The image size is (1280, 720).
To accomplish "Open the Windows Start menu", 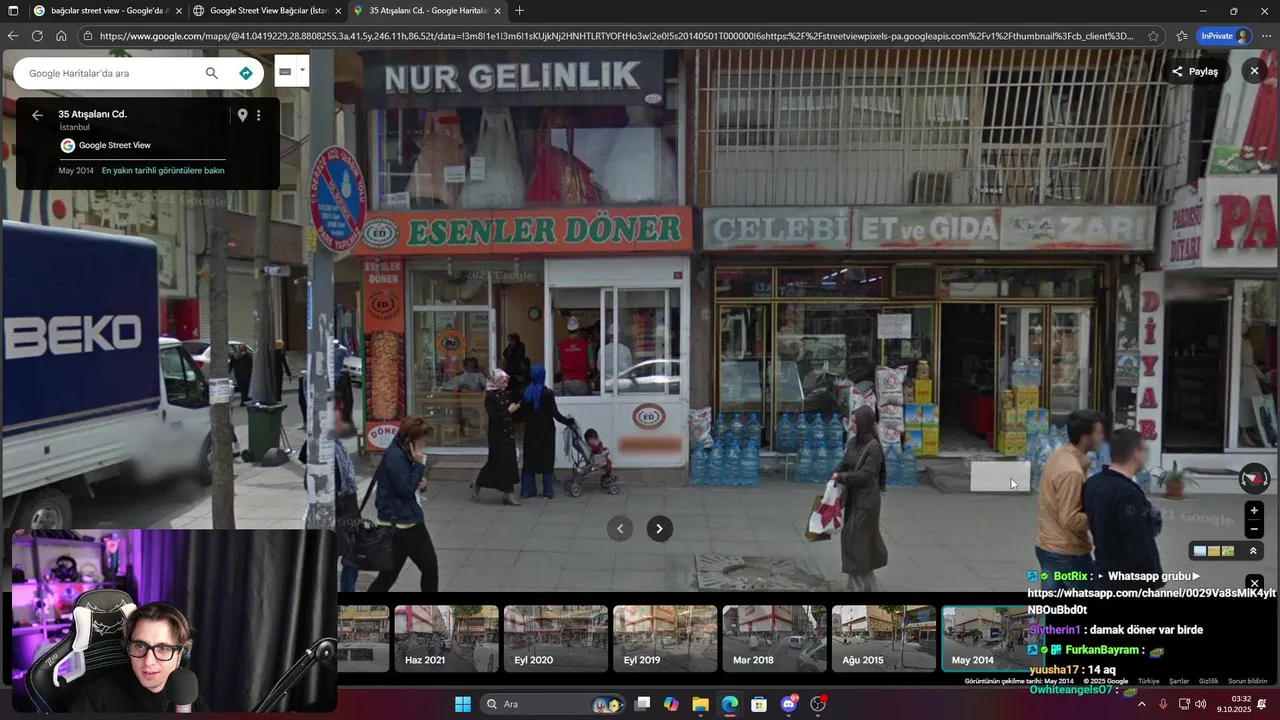I will tap(463, 704).
